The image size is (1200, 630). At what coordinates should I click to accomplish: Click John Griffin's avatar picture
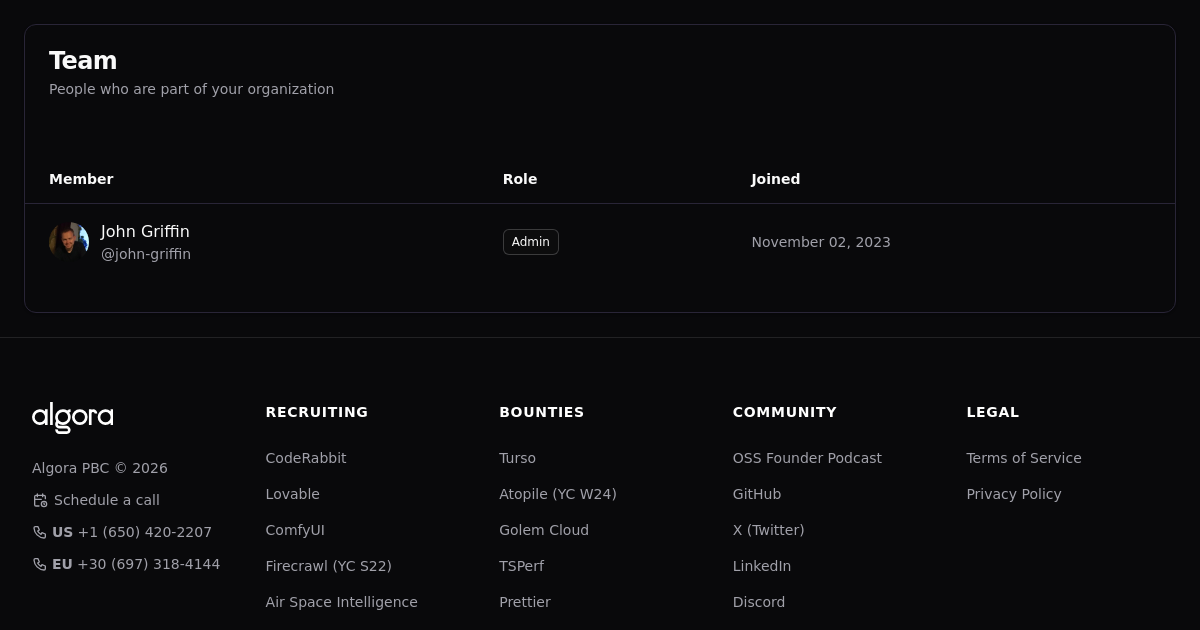tap(69, 242)
